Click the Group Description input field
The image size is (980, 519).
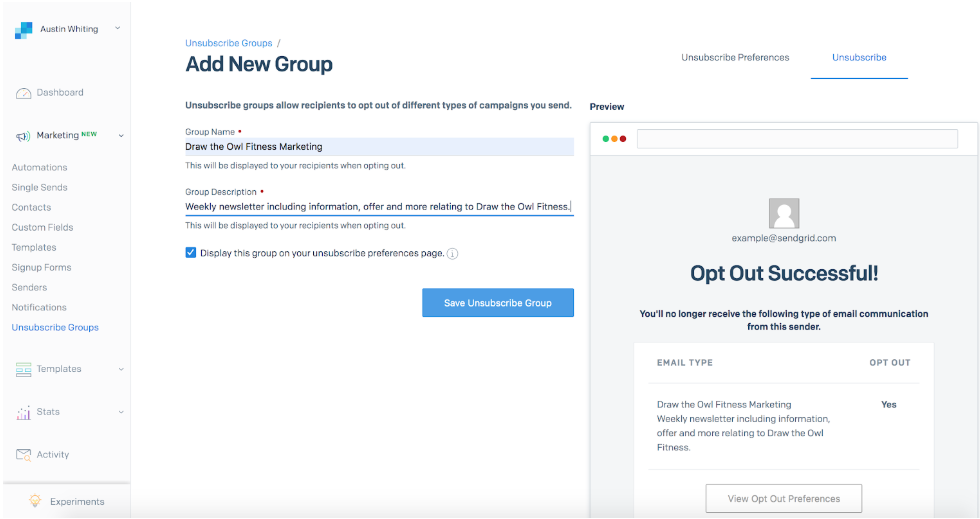coord(379,207)
